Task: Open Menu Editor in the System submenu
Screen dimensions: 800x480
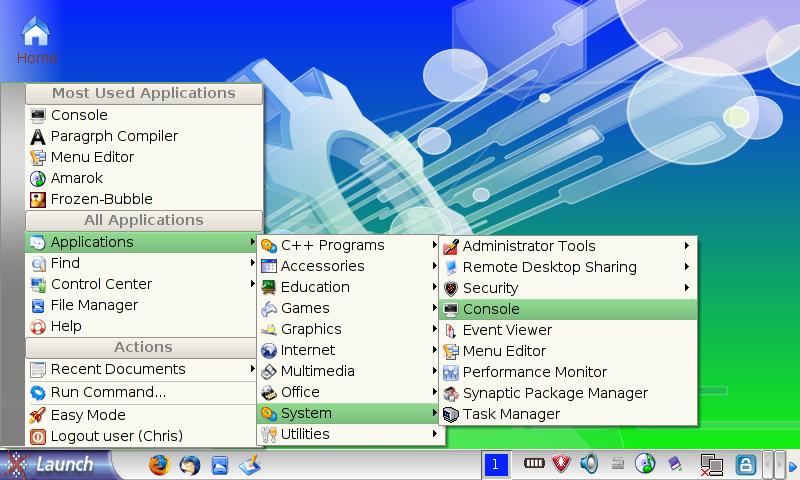Action: point(568,351)
